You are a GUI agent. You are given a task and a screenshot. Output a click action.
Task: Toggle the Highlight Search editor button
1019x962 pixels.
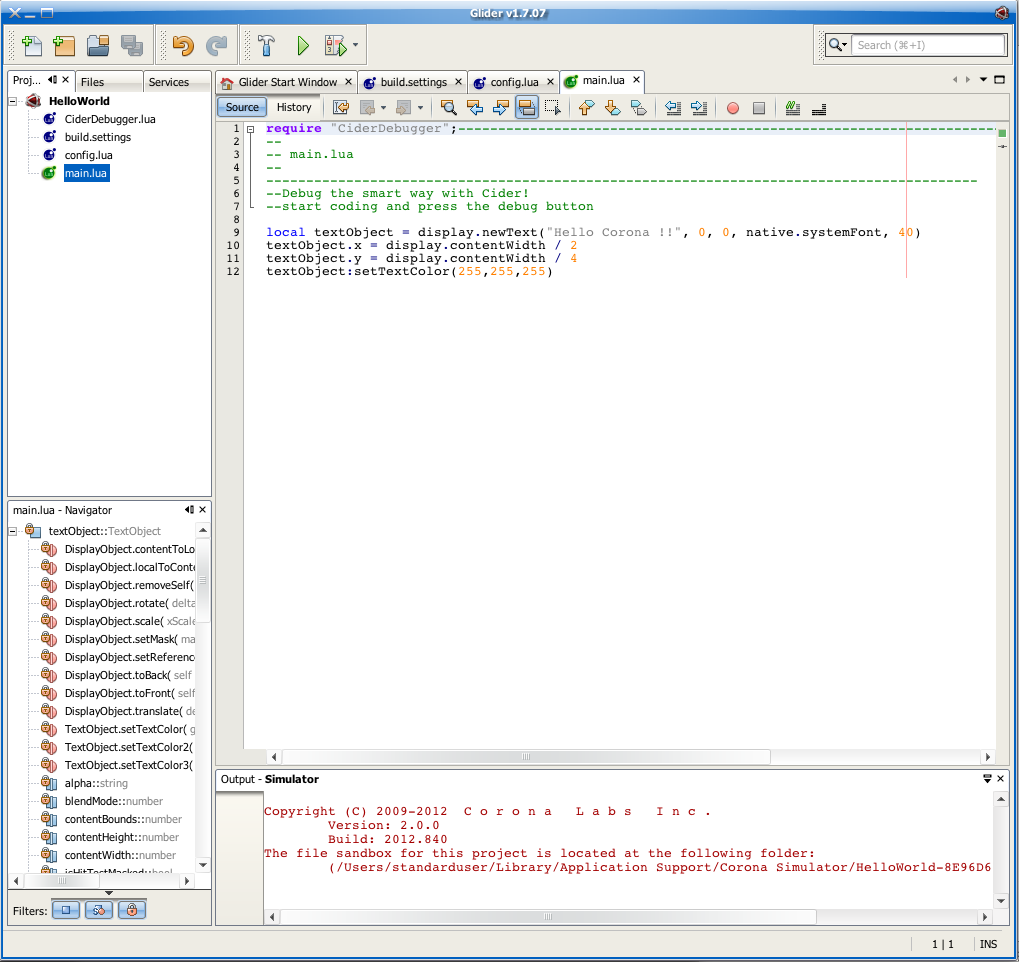(x=527, y=108)
